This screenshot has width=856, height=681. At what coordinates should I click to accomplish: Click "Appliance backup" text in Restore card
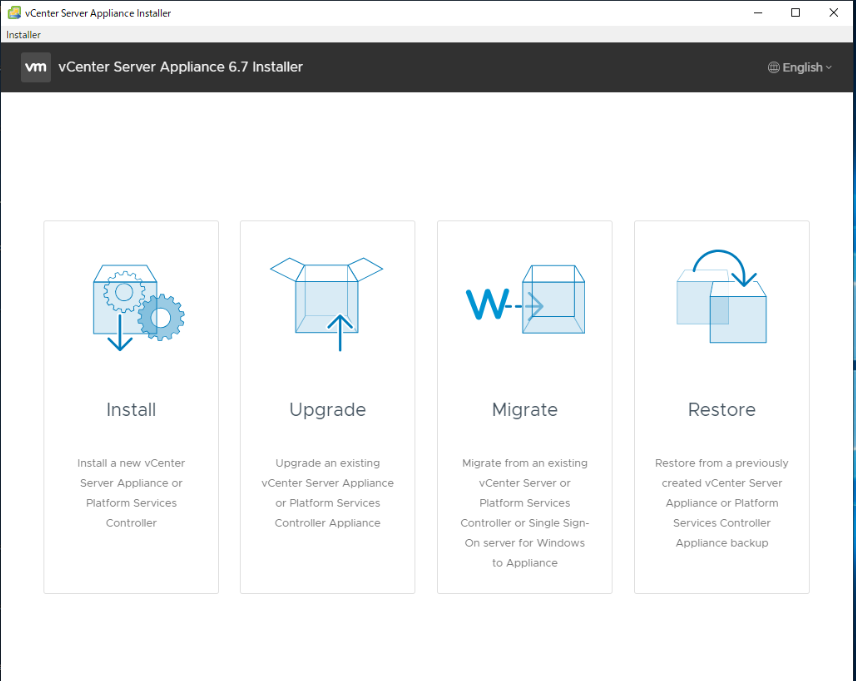click(x=722, y=543)
